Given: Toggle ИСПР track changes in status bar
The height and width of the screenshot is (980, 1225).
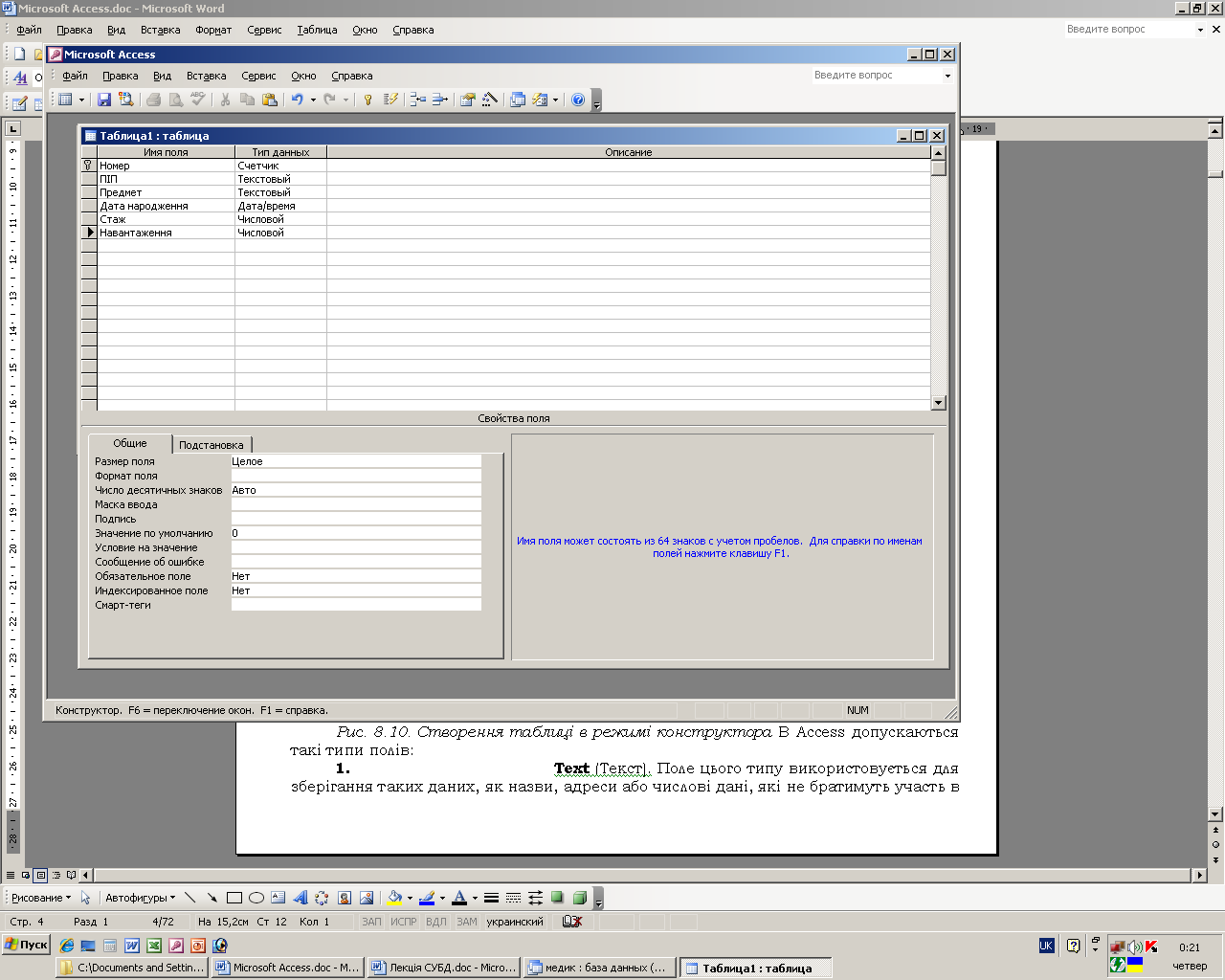Looking at the screenshot, I should click(x=403, y=922).
